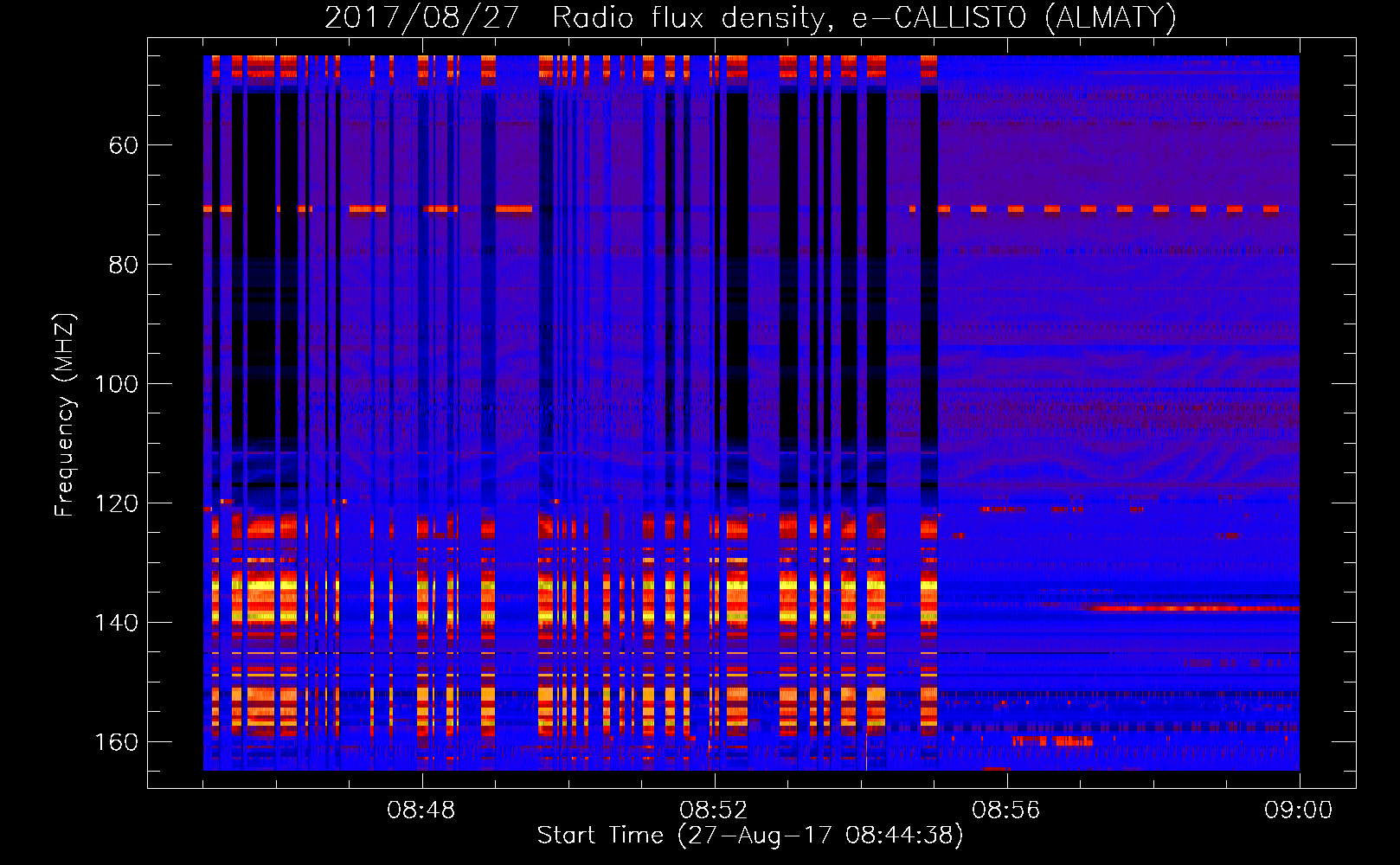Click the 160 frequency tick label

tap(116, 742)
